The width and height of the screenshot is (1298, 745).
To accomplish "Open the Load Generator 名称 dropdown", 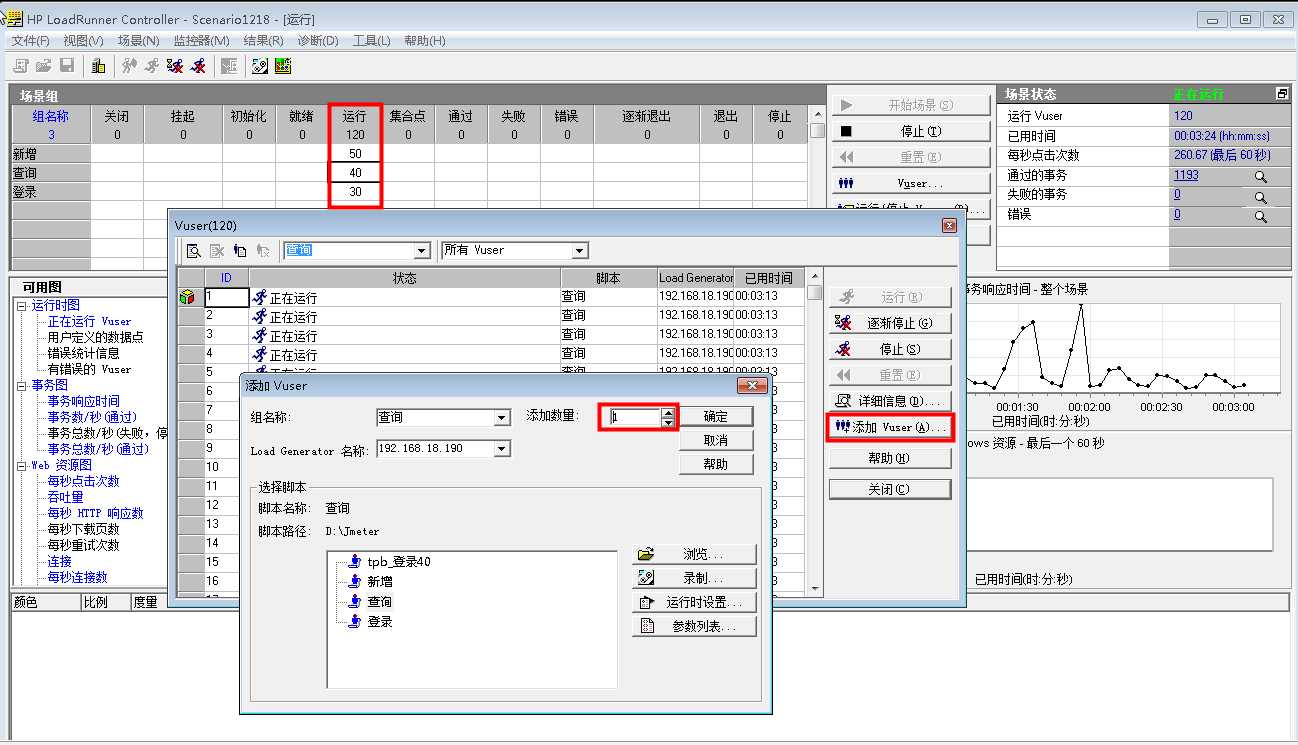I will pos(502,449).
